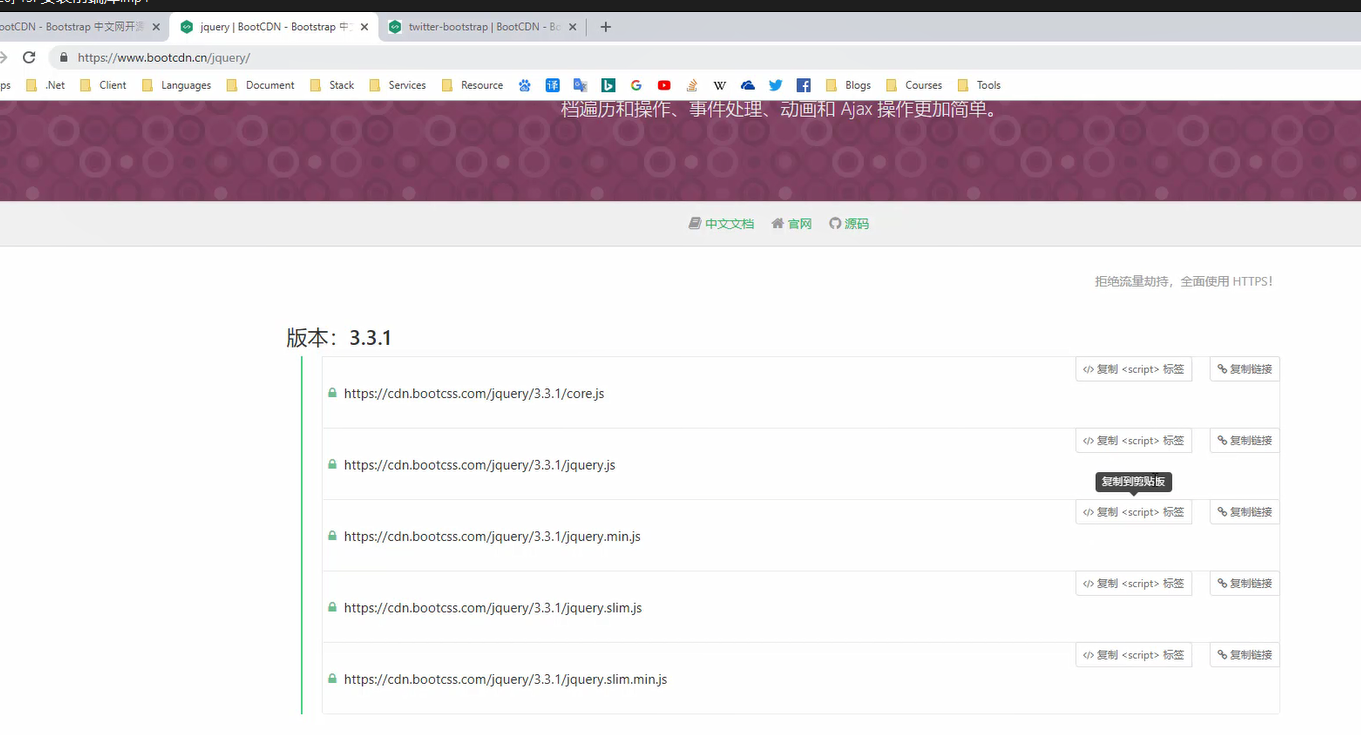This screenshot has width=1361, height=735.
Task: Open the YouTube bookmark
Action: 664,85
